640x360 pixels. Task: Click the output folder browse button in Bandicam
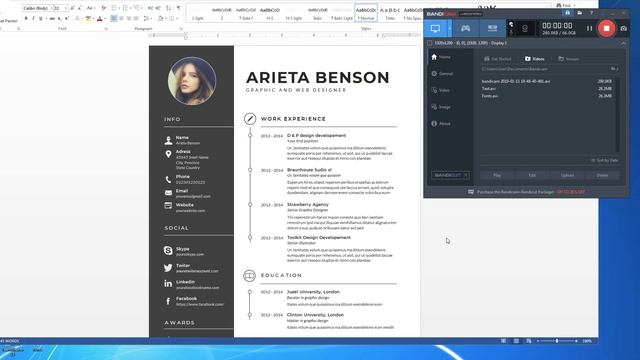tap(613, 69)
